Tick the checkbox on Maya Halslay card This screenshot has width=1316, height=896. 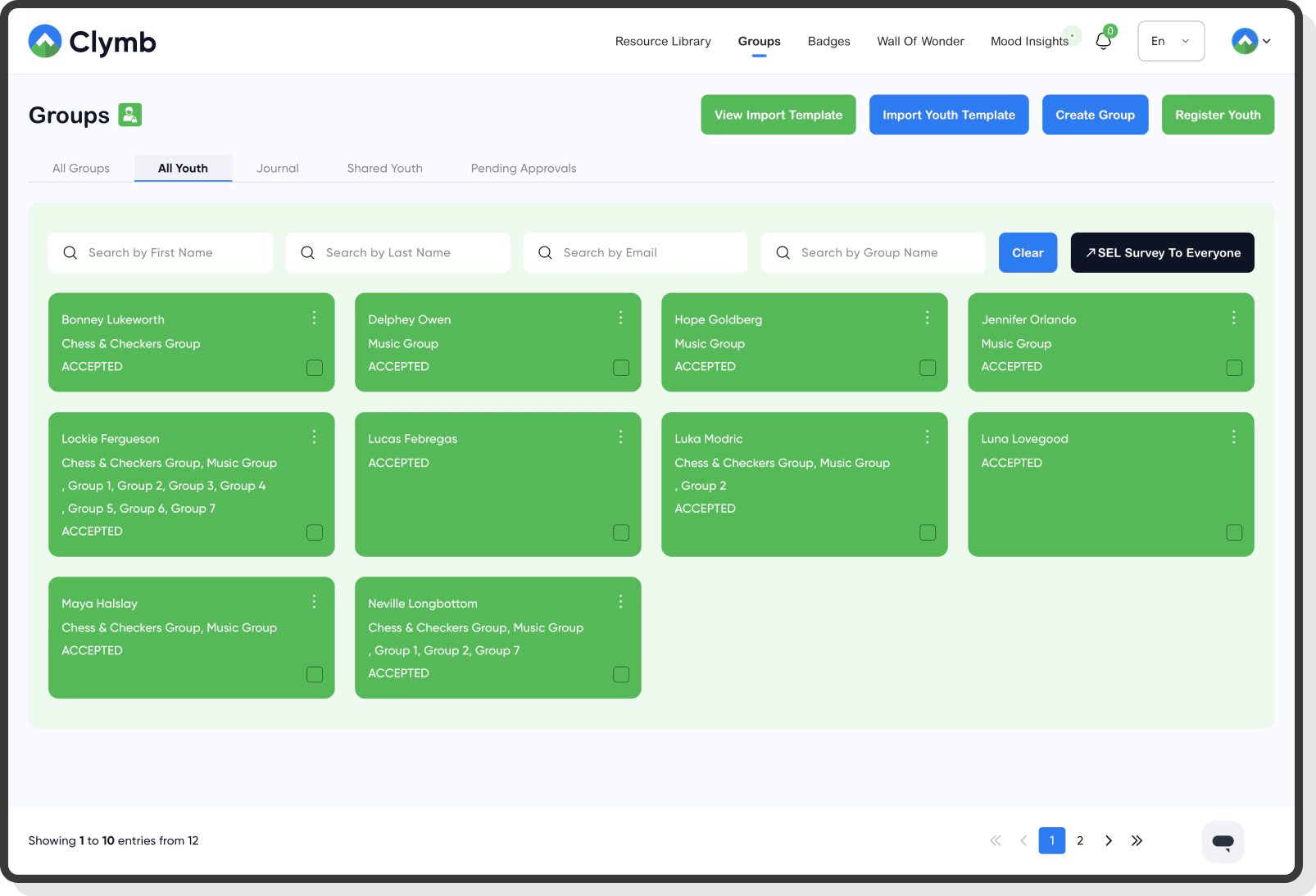(x=315, y=674)
